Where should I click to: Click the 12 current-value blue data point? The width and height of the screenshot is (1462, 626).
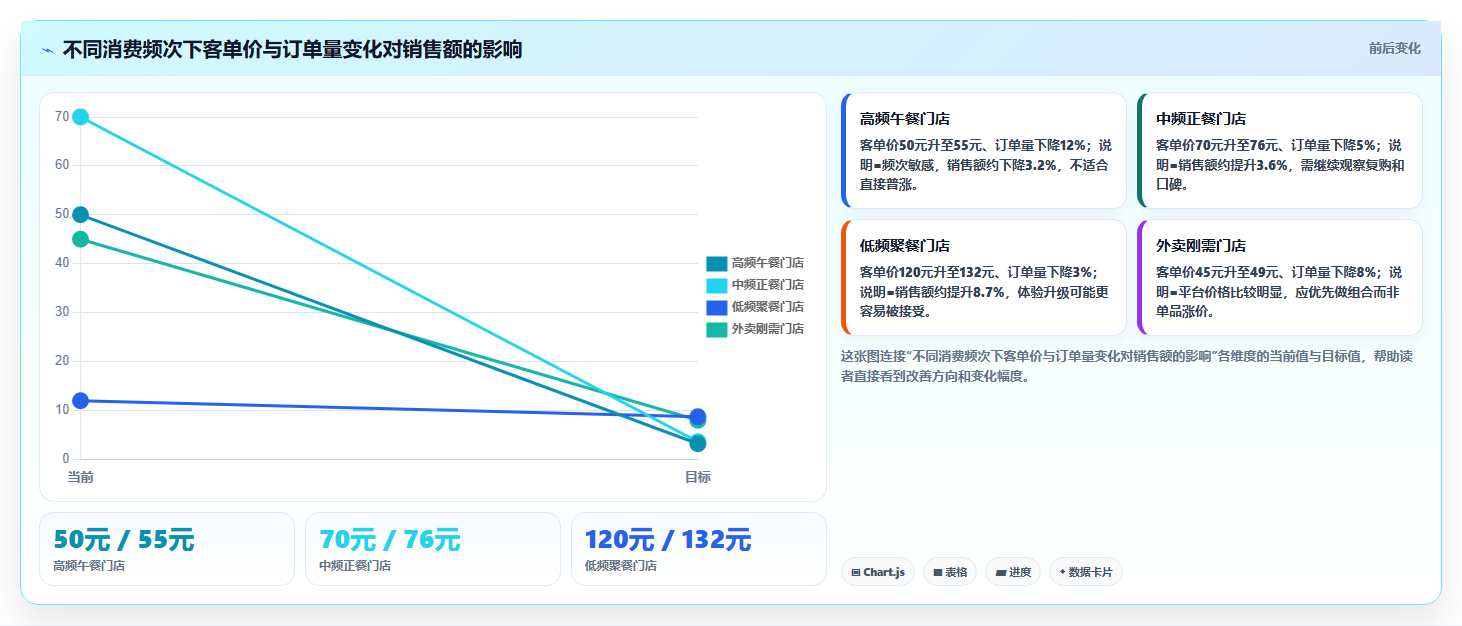click(x=81, y=401)
